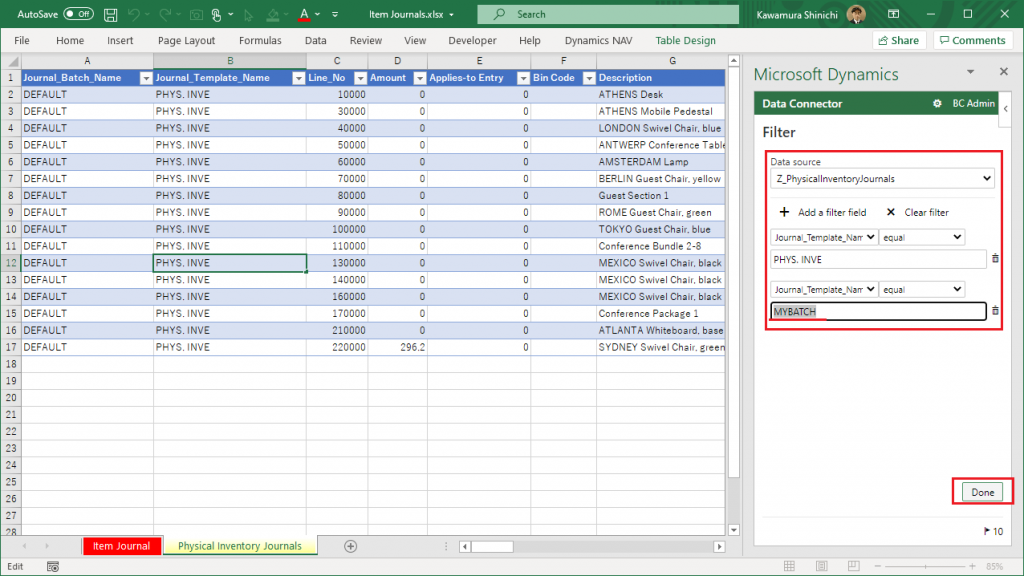Open Kawamura Shinichi account avatar

pos(856,14)
